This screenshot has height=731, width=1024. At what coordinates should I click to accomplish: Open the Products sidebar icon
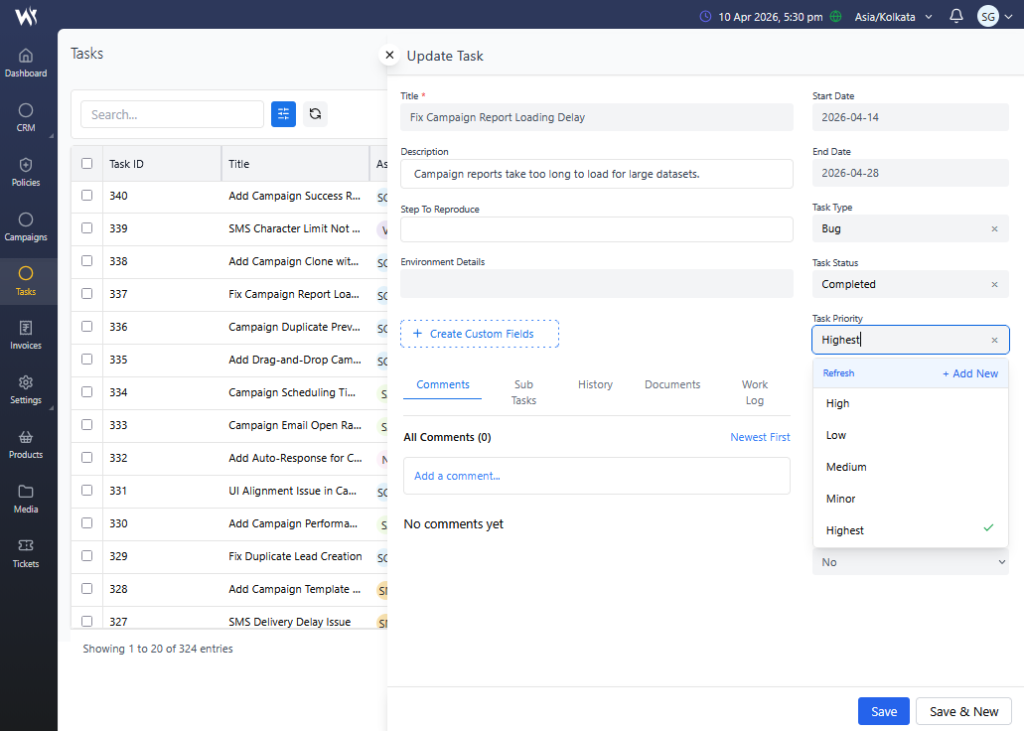click(25, 444)
